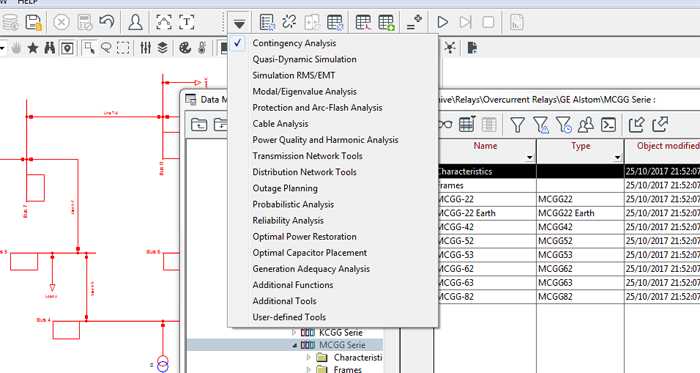Open Additional Tools entry

point(284,301)
